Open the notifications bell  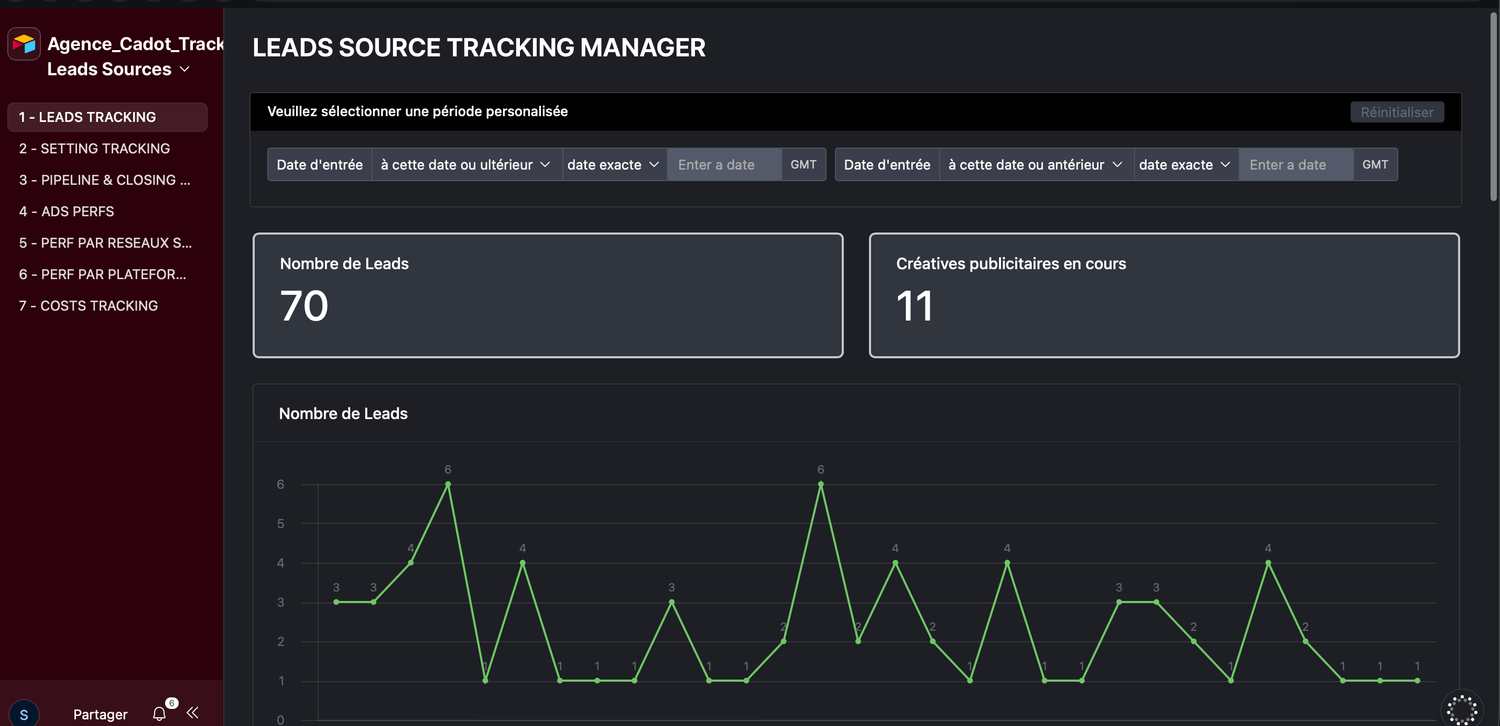(x=159, y=713)
